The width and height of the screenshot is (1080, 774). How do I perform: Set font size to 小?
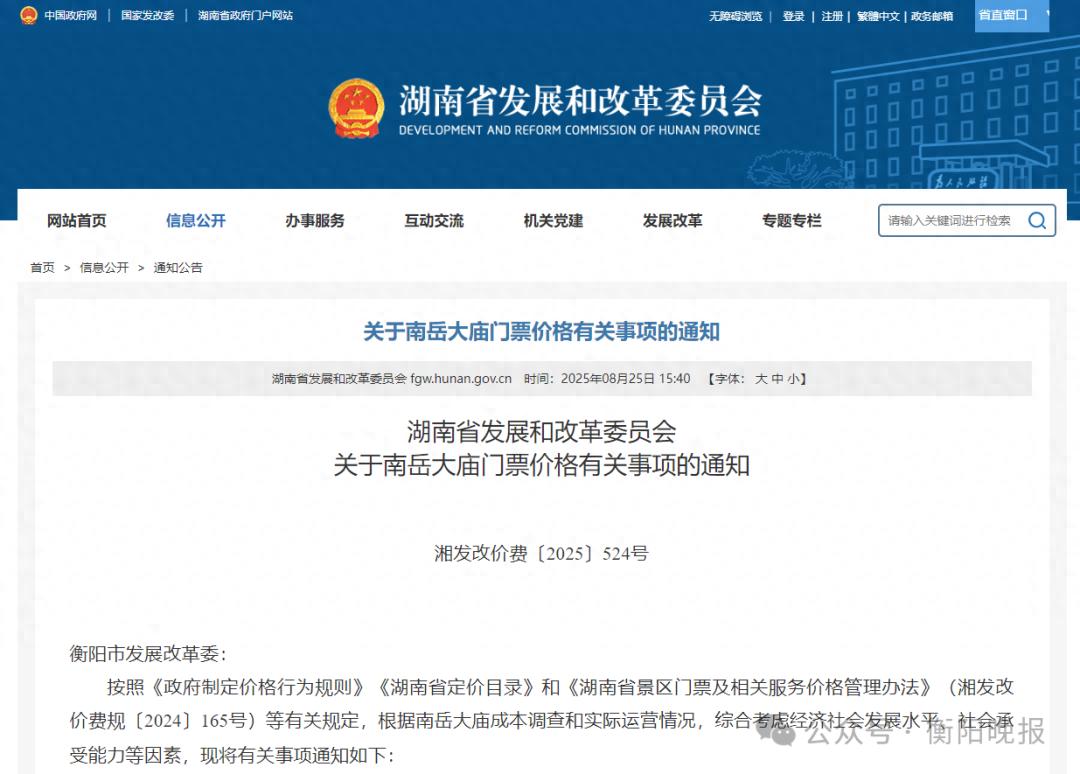793,379
